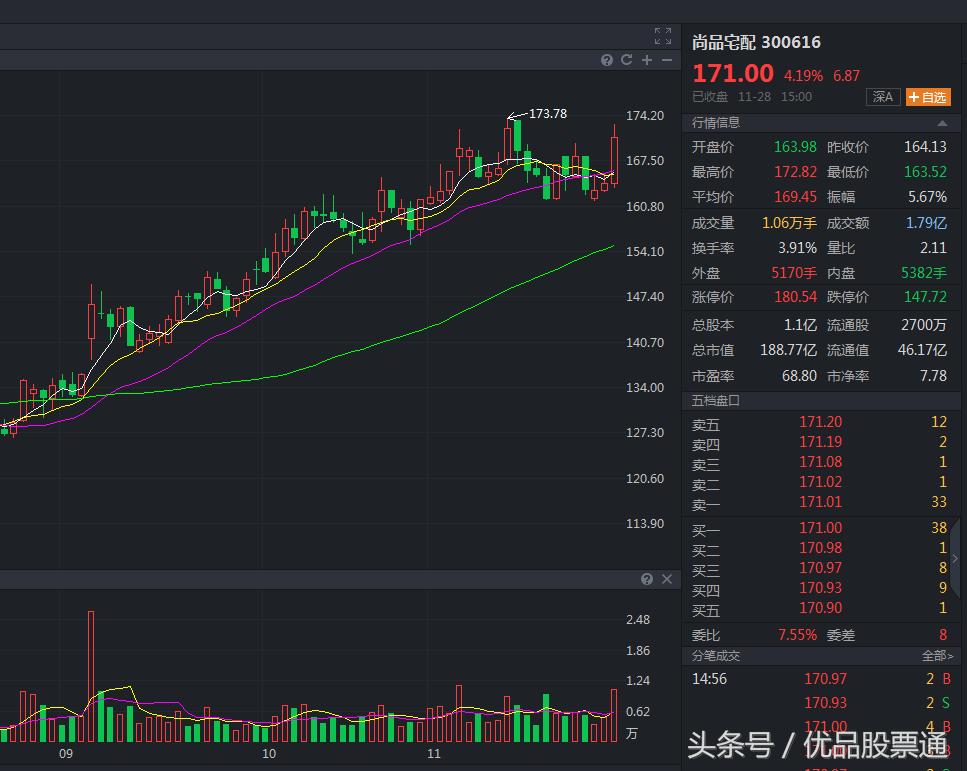The height and width of the screenshot is (771, 967).
Task: Open help icon on the volume panel
Action: point(647,579)
